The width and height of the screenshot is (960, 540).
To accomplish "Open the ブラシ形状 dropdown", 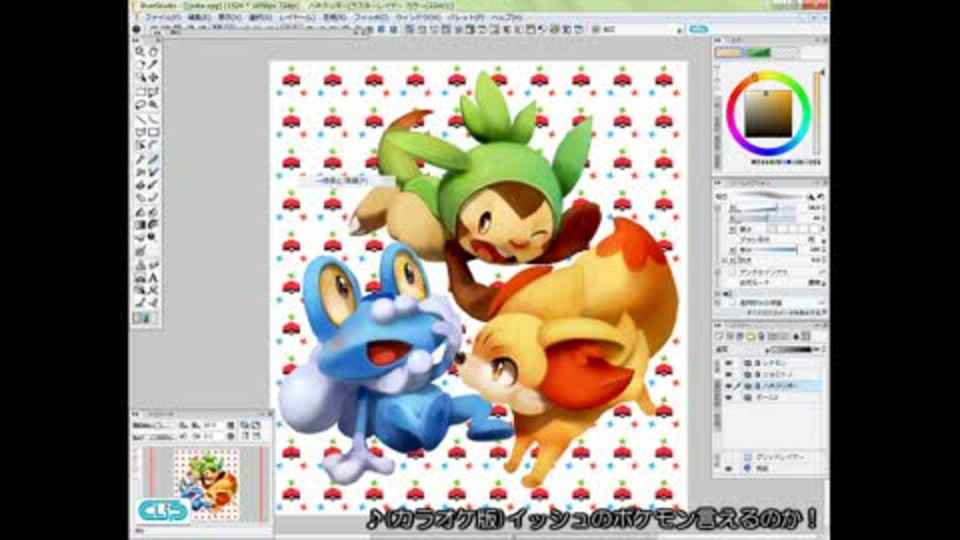I will (x=817, y=239).
